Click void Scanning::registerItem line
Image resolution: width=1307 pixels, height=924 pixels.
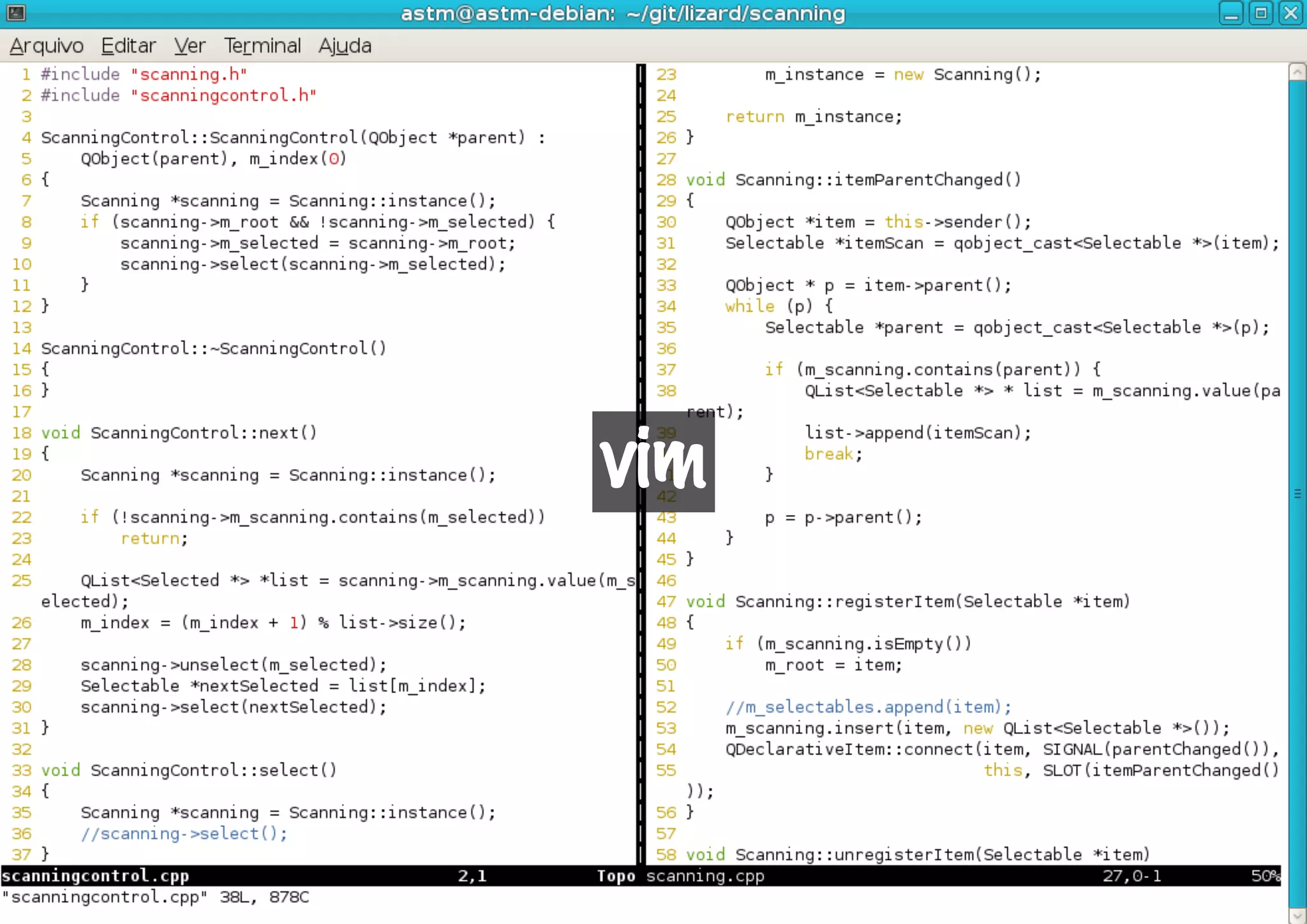908,602
